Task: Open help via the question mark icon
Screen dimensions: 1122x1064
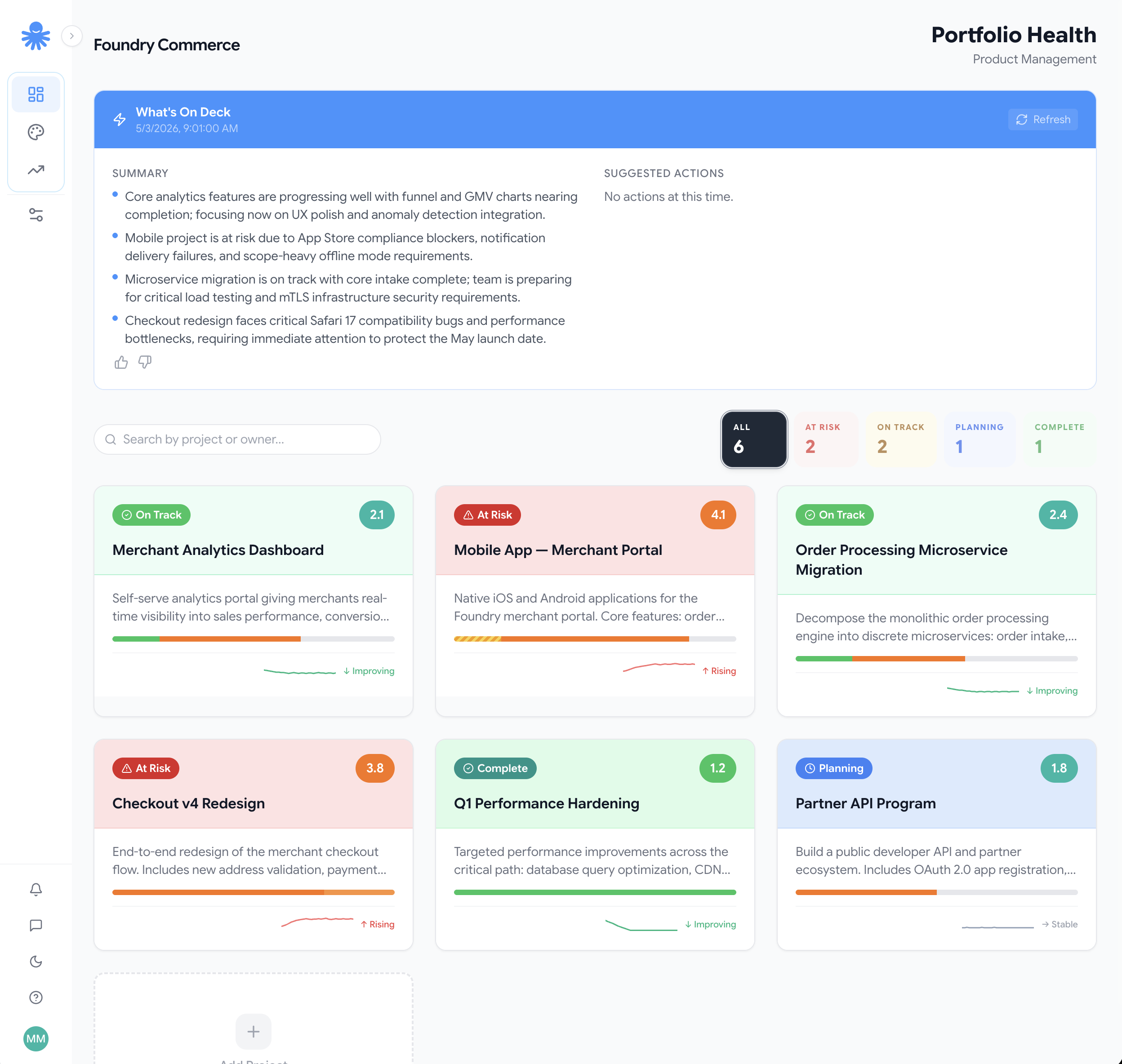Action: pos(36,997)
